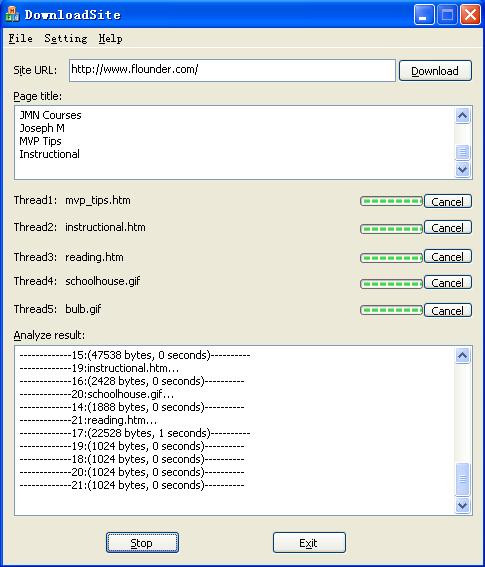485x567 pixels.
Task: Click result line '18:(1024 bytes, 0 seconds)'
Action: coord(132,460)
